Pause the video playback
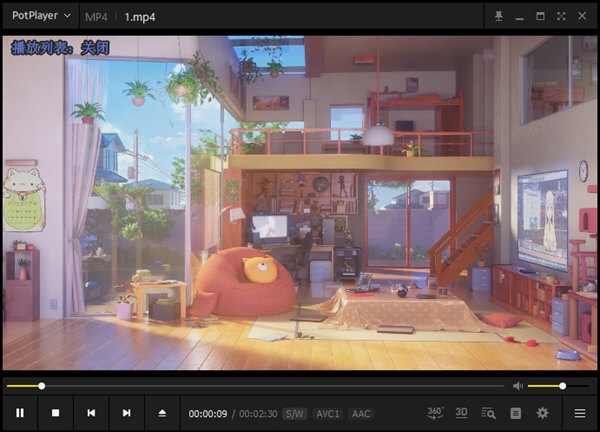 [x=20, y=412]
